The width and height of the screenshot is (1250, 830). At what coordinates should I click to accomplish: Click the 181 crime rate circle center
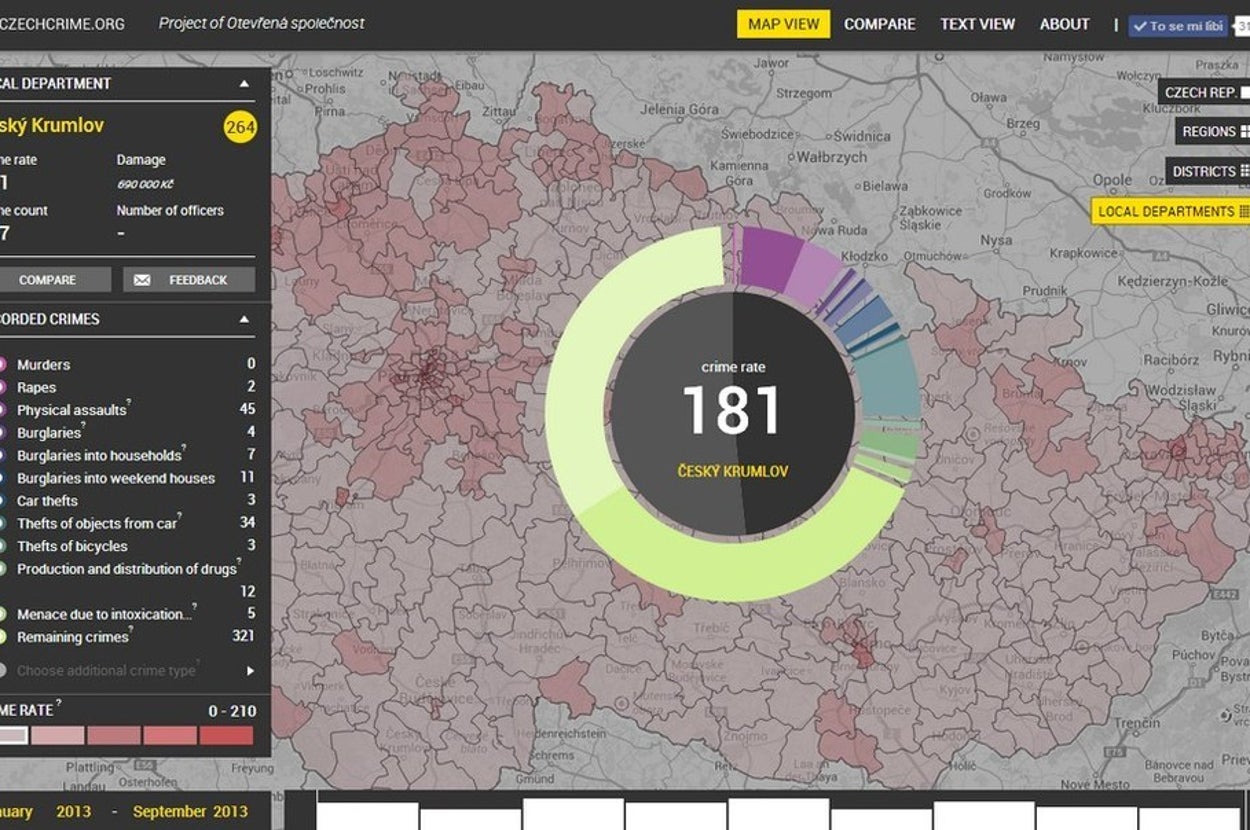pos(732,413)
